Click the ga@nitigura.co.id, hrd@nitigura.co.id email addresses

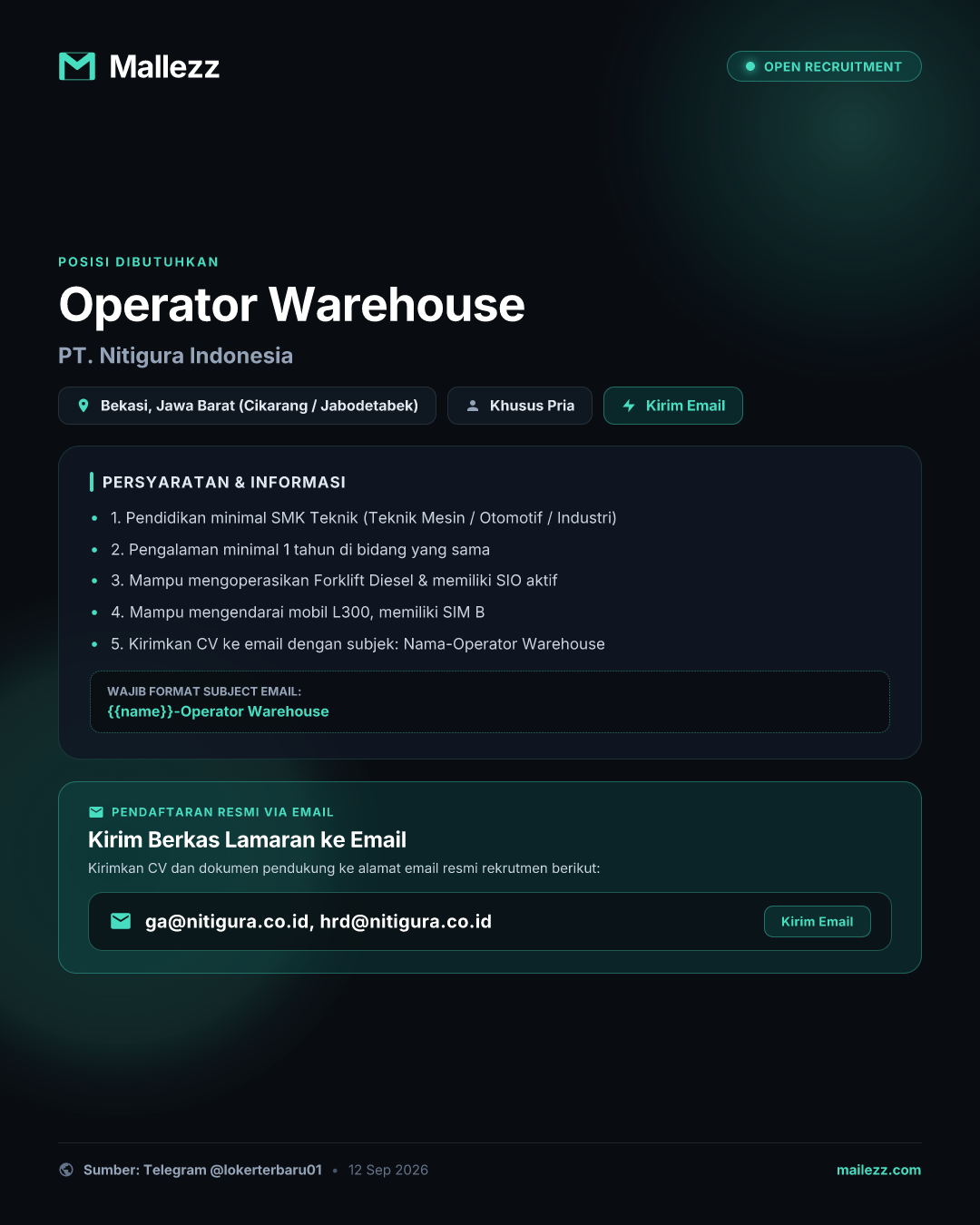coord(318,922)
